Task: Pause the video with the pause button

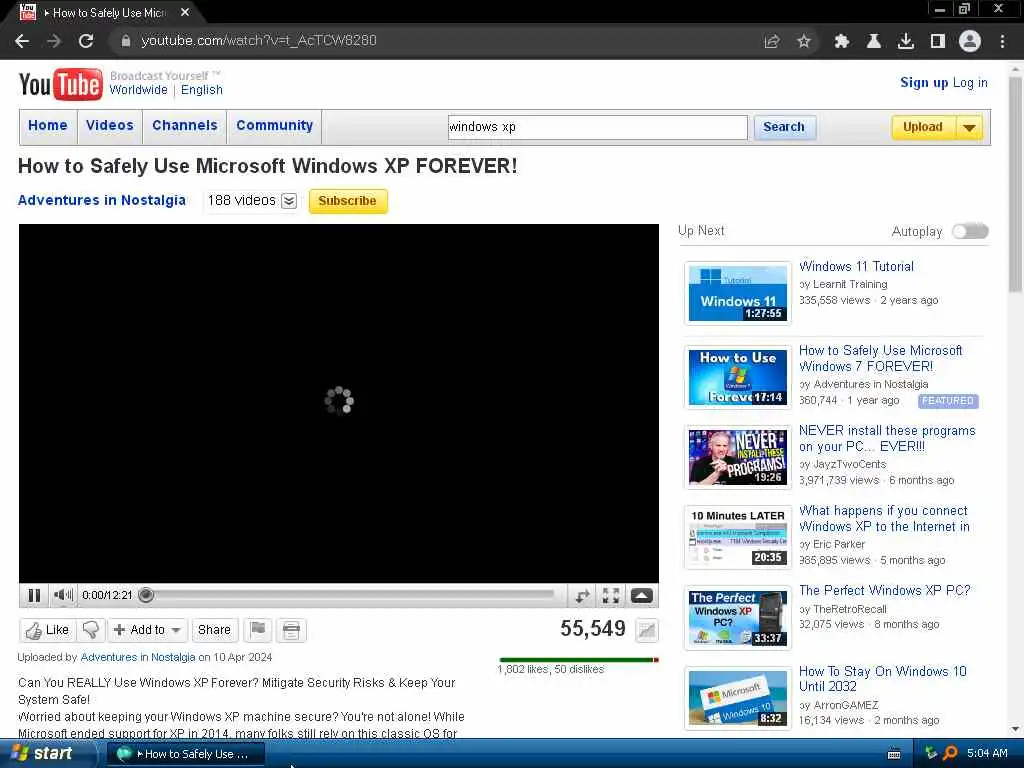Action: pyautogui.click(x=34, y=595)
